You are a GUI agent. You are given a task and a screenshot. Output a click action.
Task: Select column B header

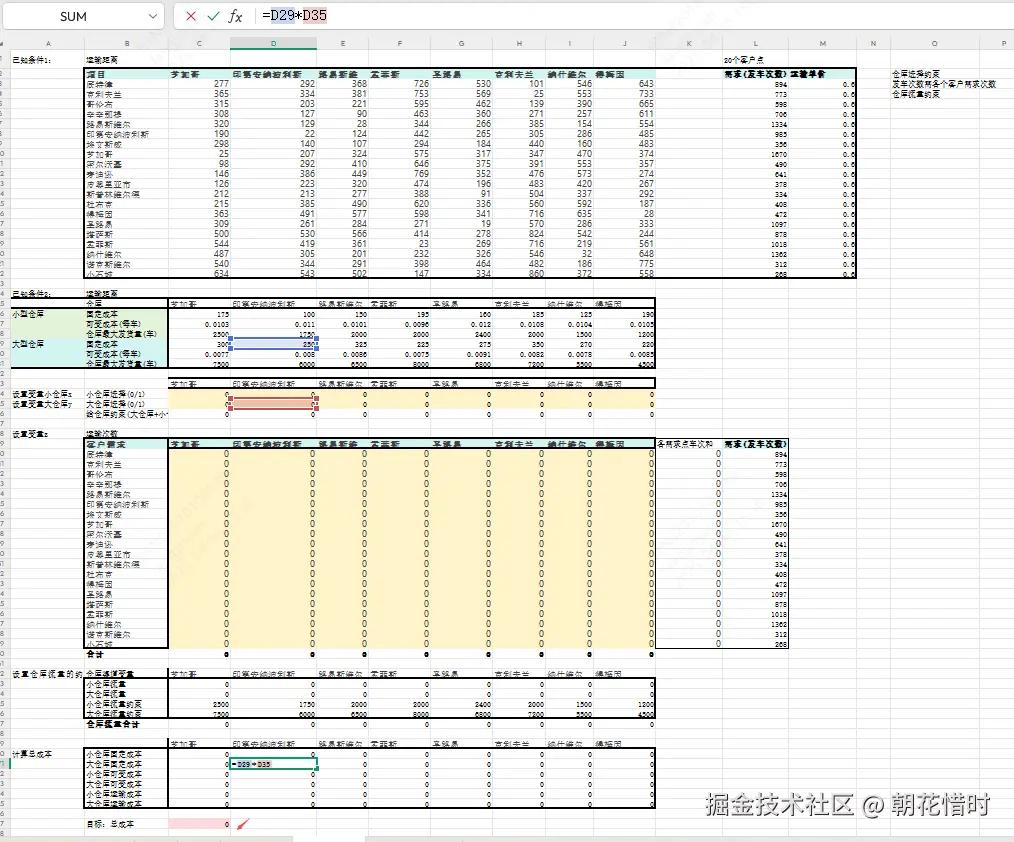click(x=127, y=43)
